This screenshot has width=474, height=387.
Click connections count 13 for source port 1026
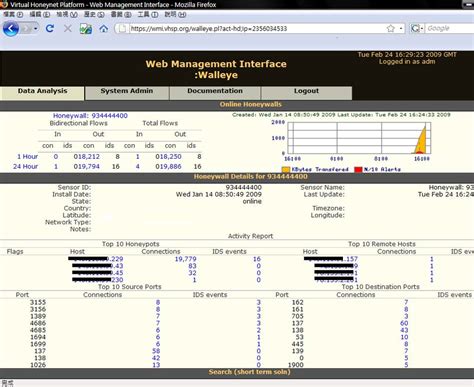point(156,365)
